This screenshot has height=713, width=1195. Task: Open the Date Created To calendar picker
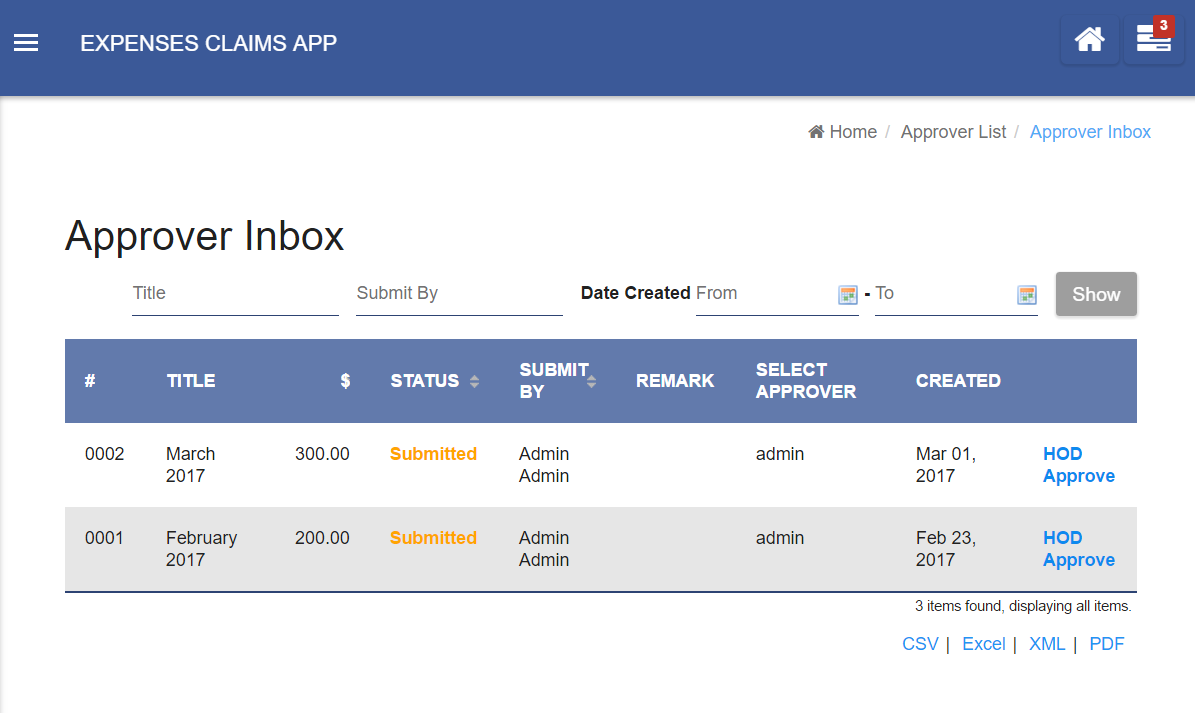(x=1027, y=294)
